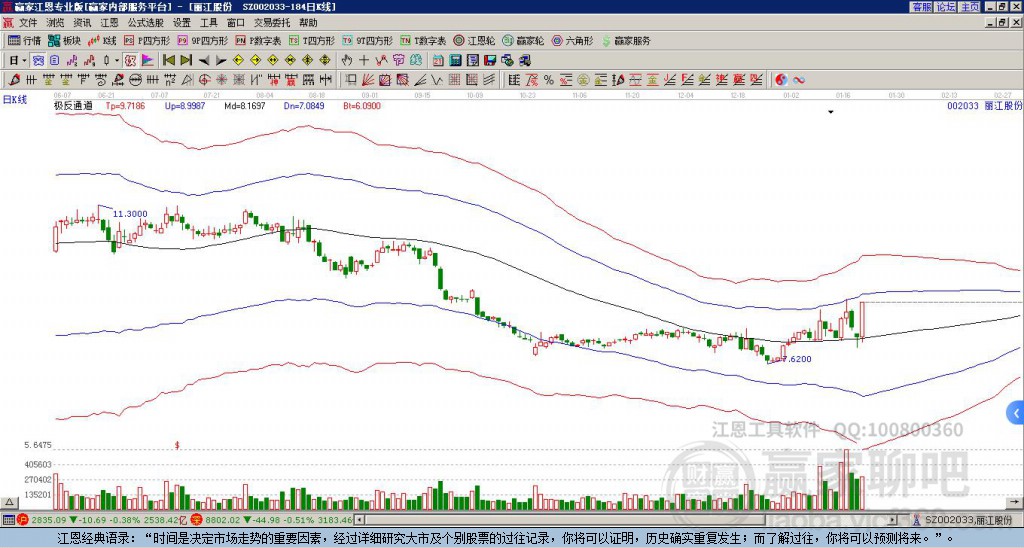The width and height of the screenshot is (1024, 548).
Task: Click the 8802.02 index status value
Action: 223,520
